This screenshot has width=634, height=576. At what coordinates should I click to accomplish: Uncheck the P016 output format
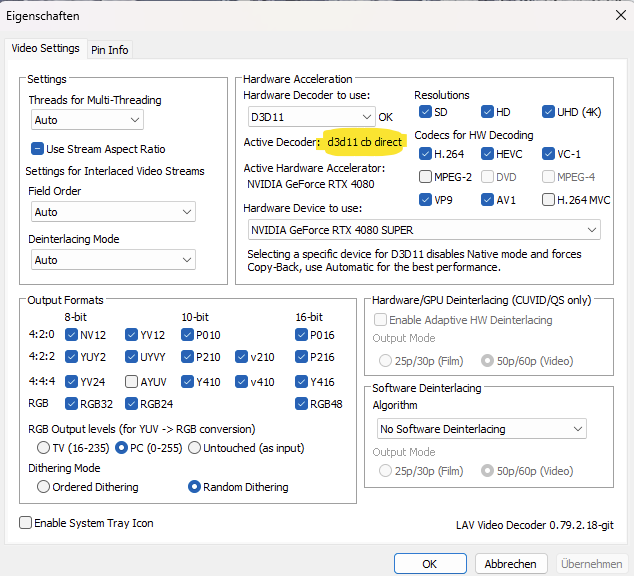301,335
